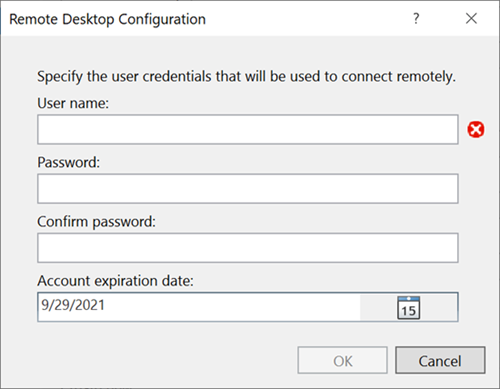Click the OK button
The width and height of the screenshot is (500, 389).
(343, 360)
